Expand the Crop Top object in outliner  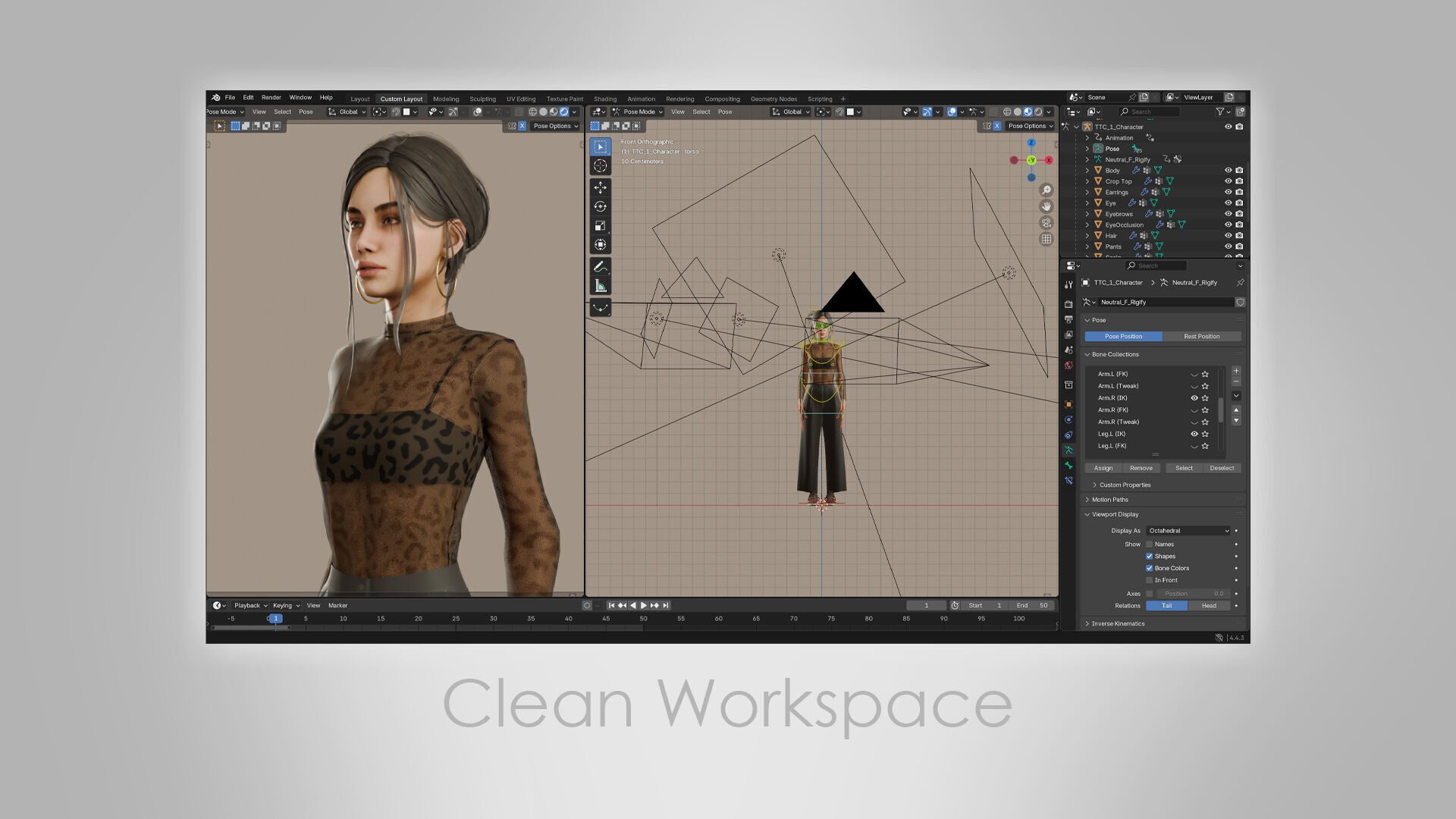tap(1087, 182)
